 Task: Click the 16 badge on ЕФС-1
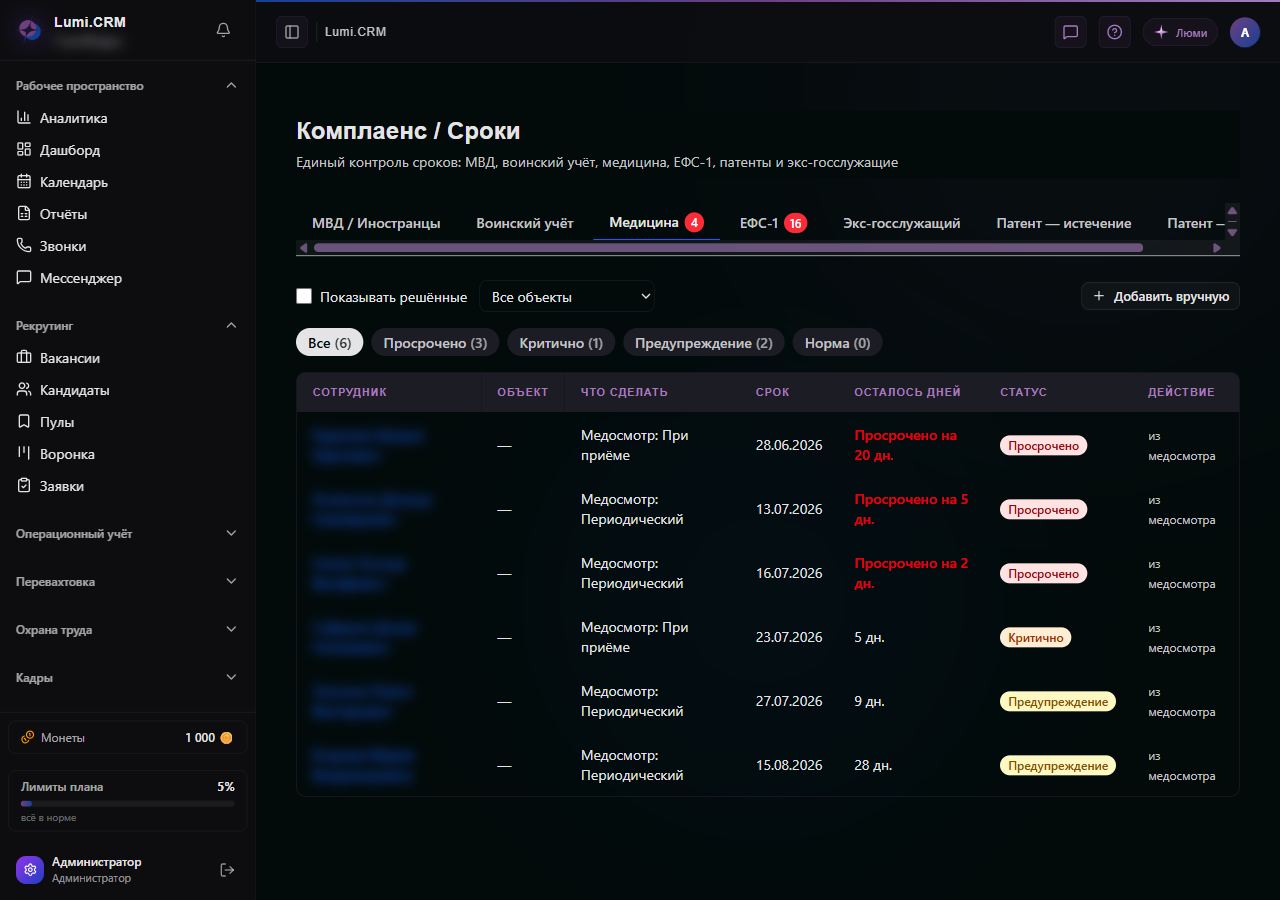(796, 223)
